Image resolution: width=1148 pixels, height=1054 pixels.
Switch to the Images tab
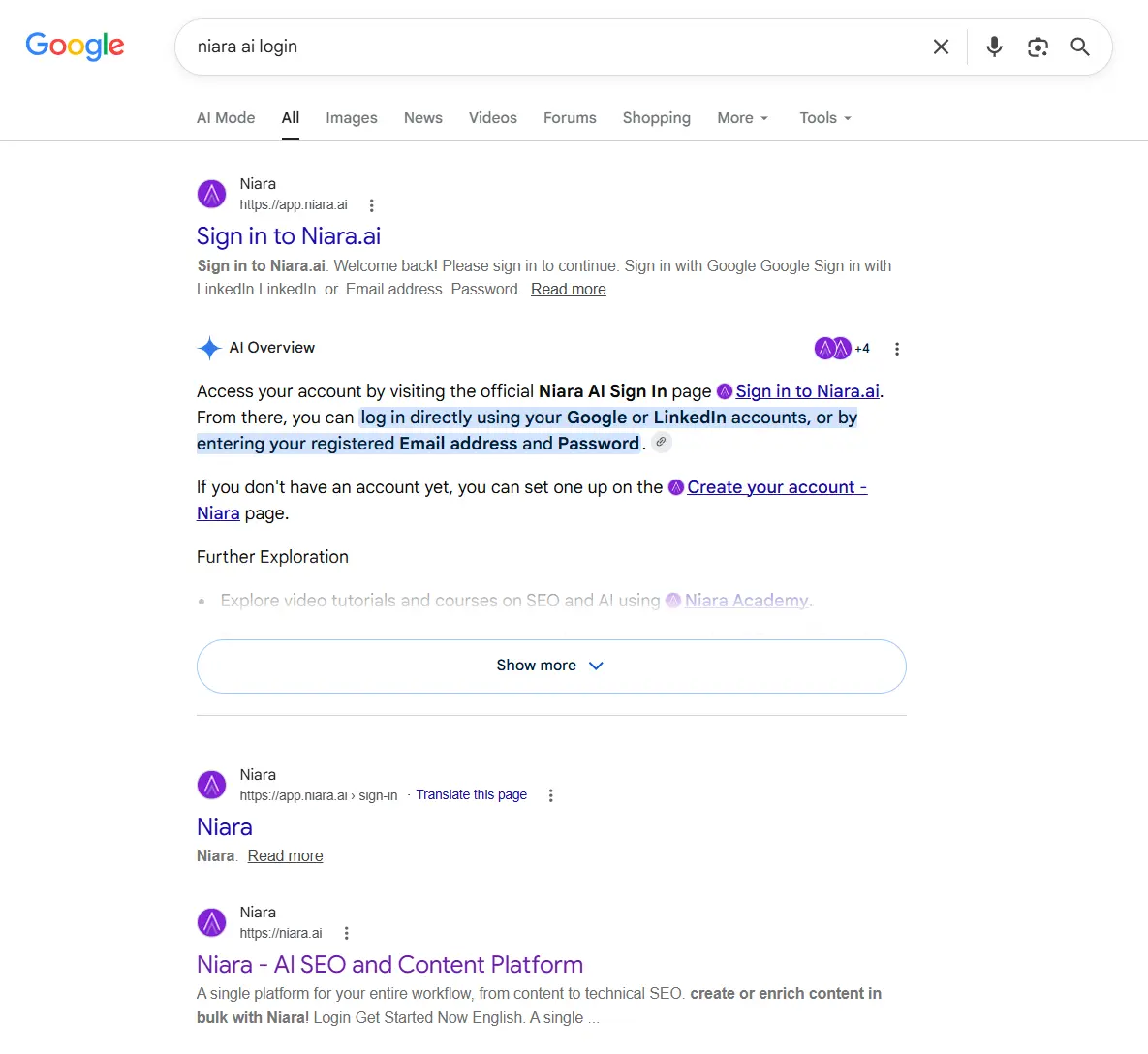[x=352, y=118]
